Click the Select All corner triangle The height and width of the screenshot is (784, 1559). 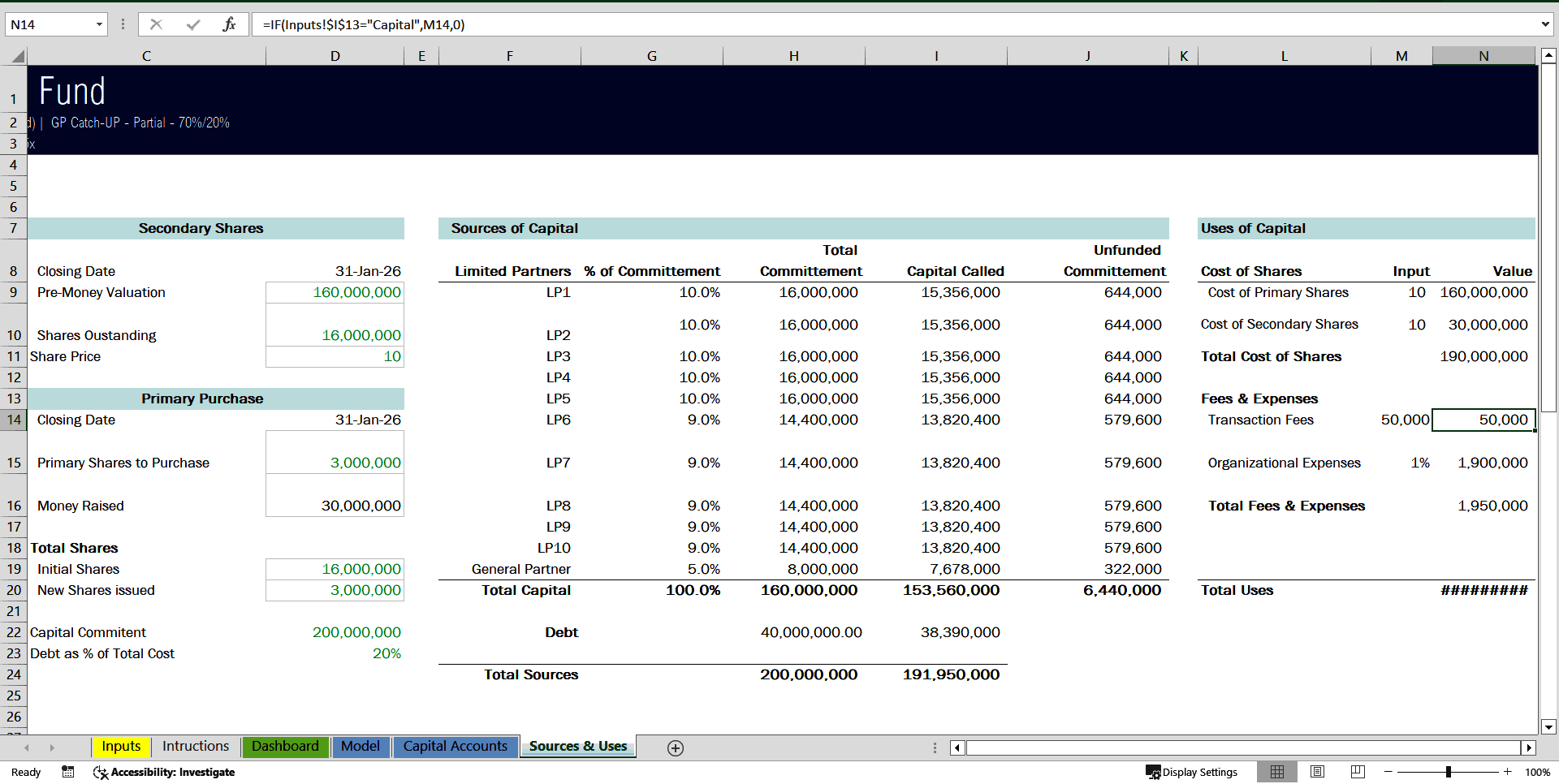coord(18,56)
